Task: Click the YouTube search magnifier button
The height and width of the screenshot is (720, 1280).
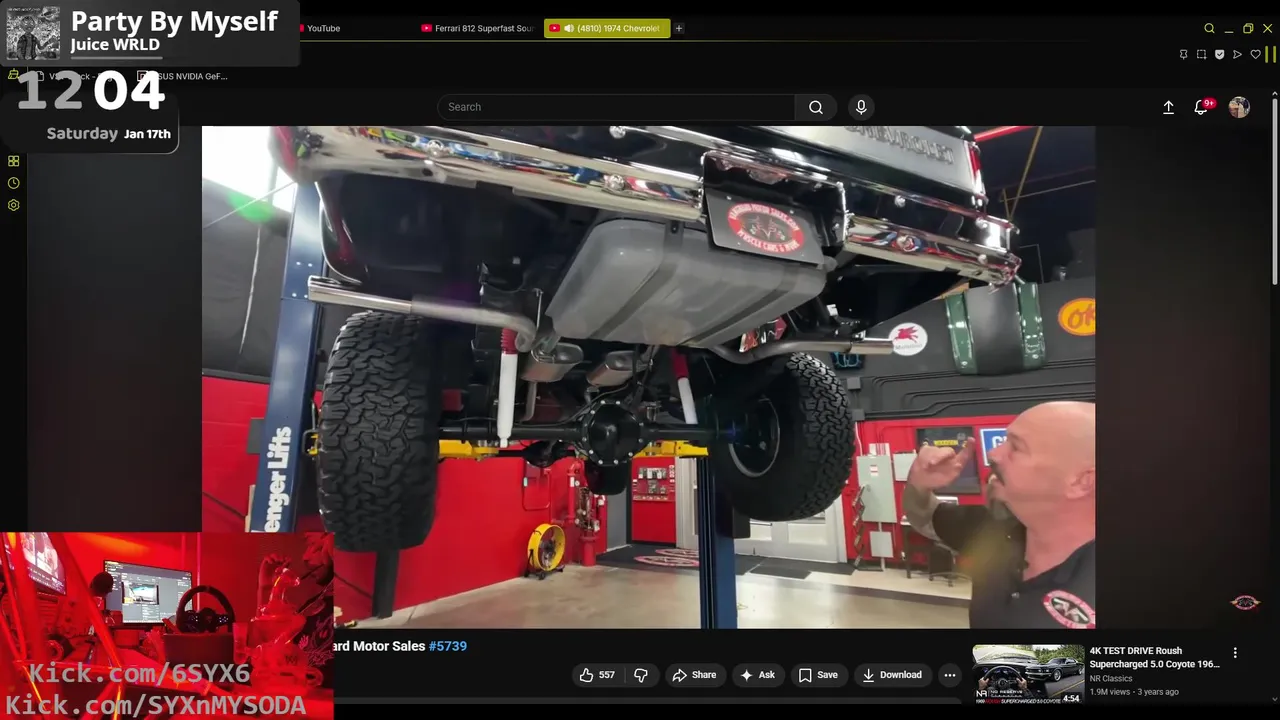Action: click(816, 107)
